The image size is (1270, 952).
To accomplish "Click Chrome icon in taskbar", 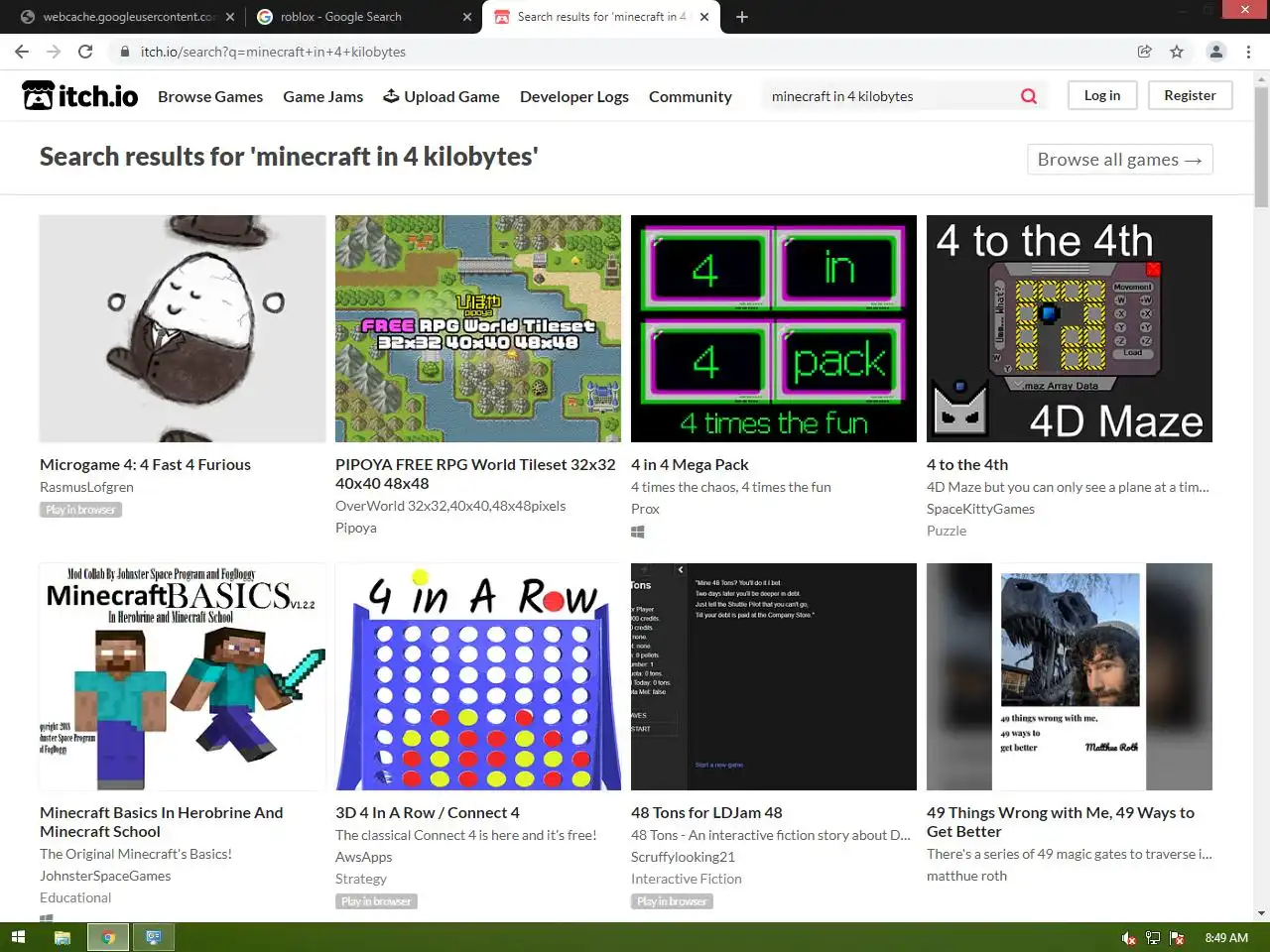I will click(x=108, y=937).
